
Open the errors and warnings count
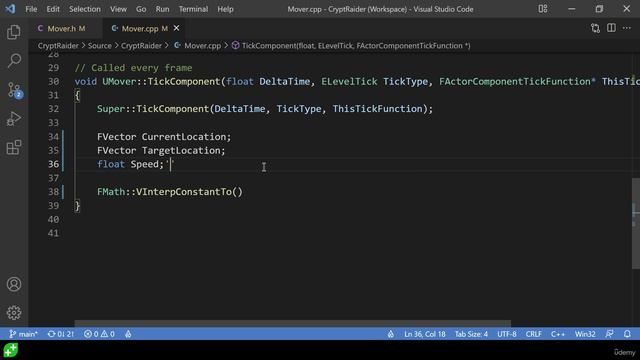99,334
